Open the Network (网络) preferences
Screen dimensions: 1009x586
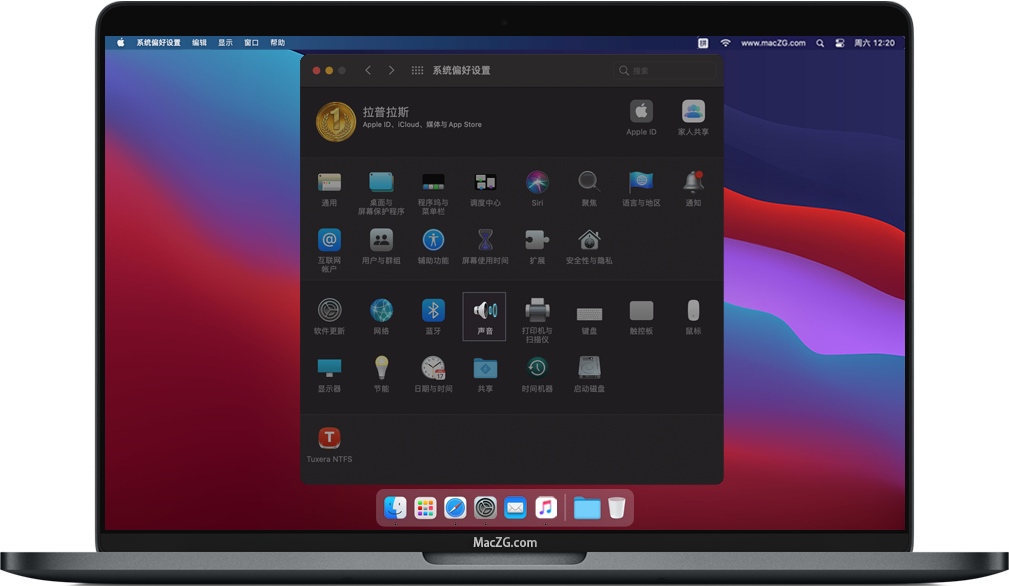click(x=381, y=311)
